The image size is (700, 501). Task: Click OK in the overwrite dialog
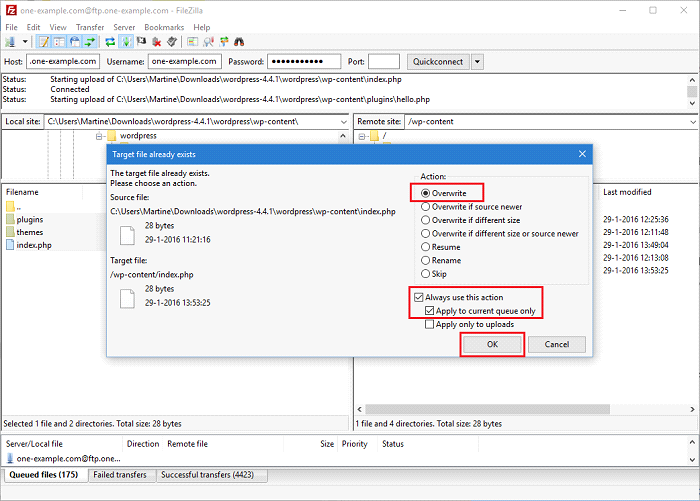(x=491, y=344)
